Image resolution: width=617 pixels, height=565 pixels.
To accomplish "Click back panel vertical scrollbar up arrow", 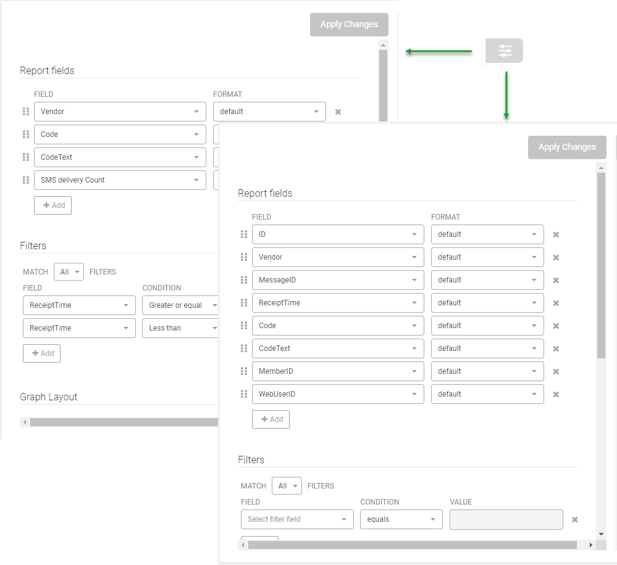I will pos(383,46).
